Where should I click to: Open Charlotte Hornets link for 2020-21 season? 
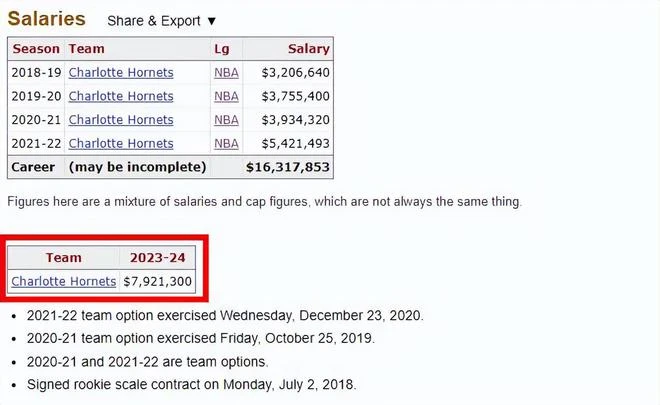(121, 120)
